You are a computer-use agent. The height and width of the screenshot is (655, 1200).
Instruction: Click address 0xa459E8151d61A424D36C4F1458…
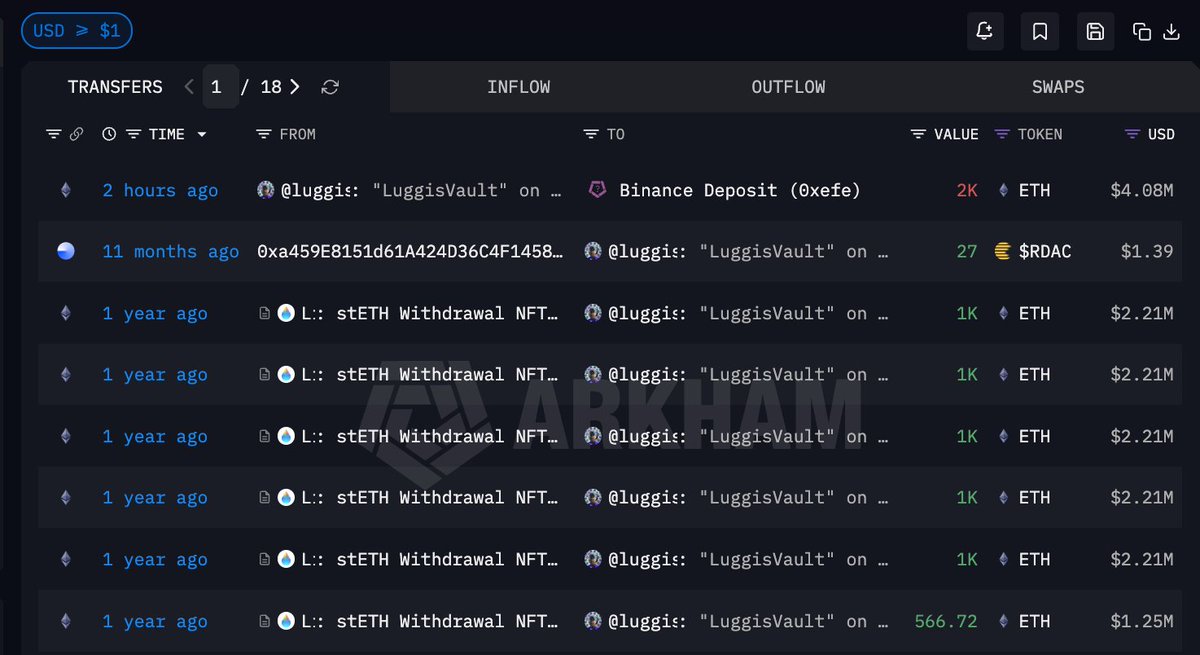pyautogui.click(x=409, y=252)
